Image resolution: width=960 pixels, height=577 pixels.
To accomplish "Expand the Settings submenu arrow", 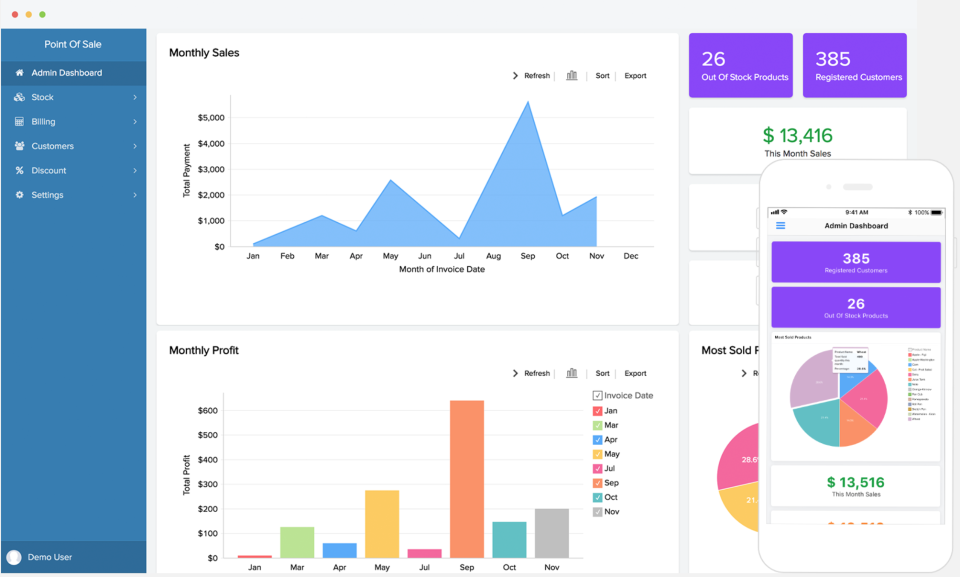I will coord(135,195).
